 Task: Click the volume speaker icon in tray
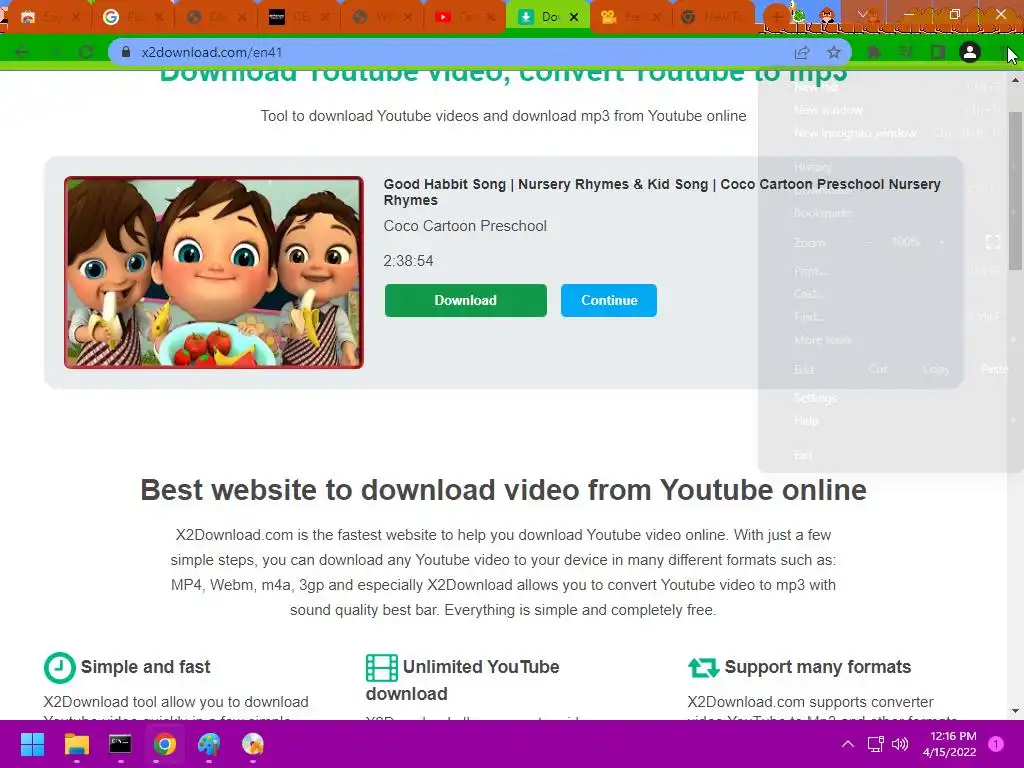click(900, 744)
